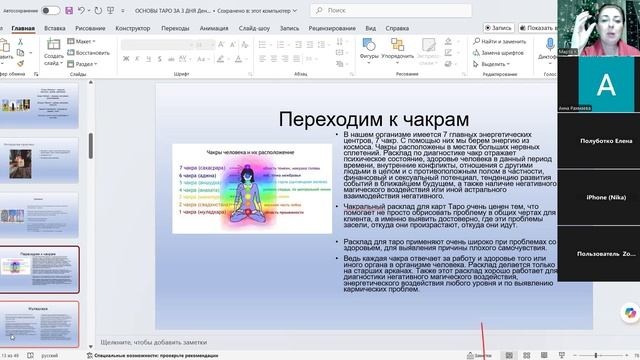Cut selection with the scissors icon
The image size is (640, 360).
(x=20, y=42)
